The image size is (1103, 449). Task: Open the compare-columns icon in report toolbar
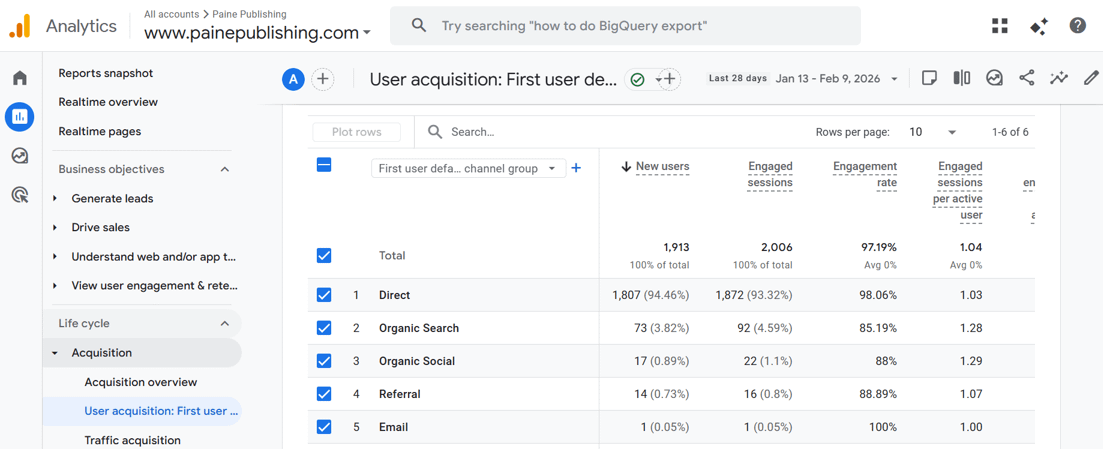point(962,78)
